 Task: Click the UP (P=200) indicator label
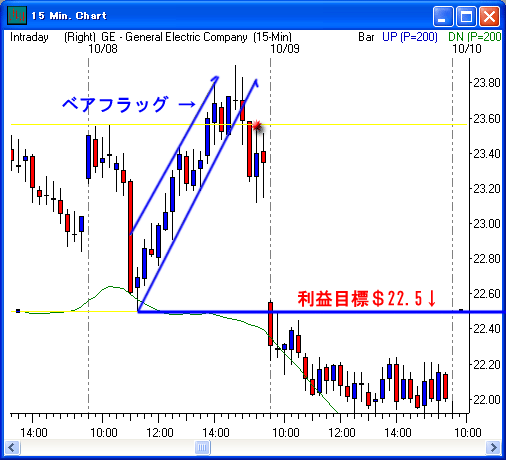[410, 37]
